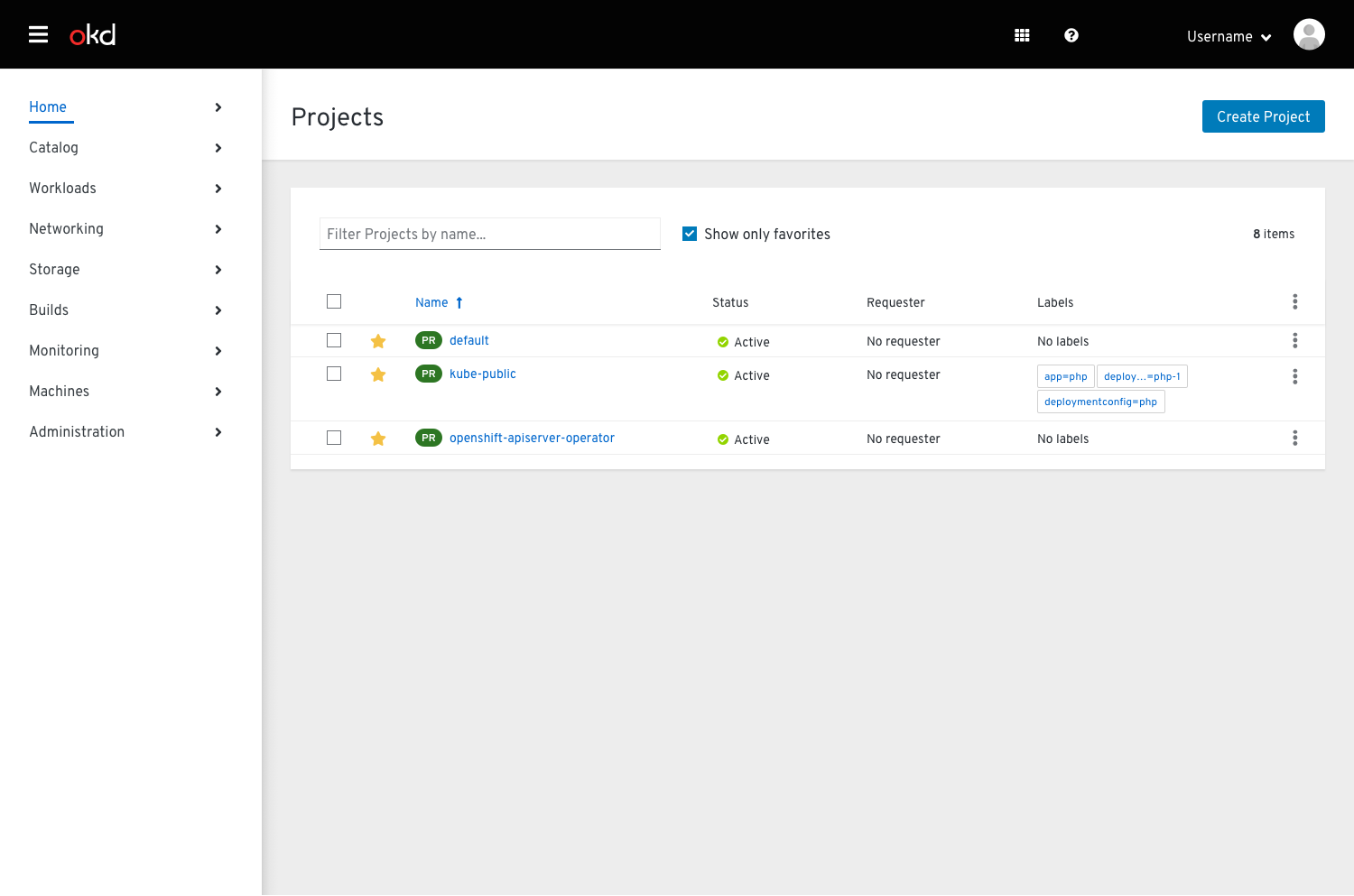This screenshot has height=896, width=1354.
Task: Select Builds in the sidebar
Action: pos(49,309)
